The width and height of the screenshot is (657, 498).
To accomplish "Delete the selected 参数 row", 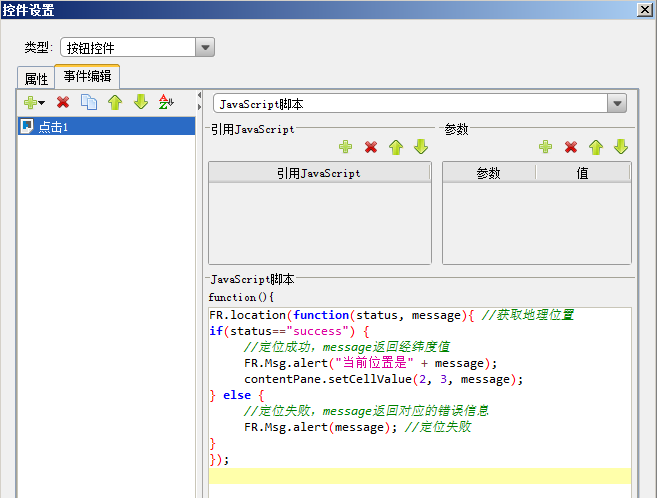I will 571,147.
